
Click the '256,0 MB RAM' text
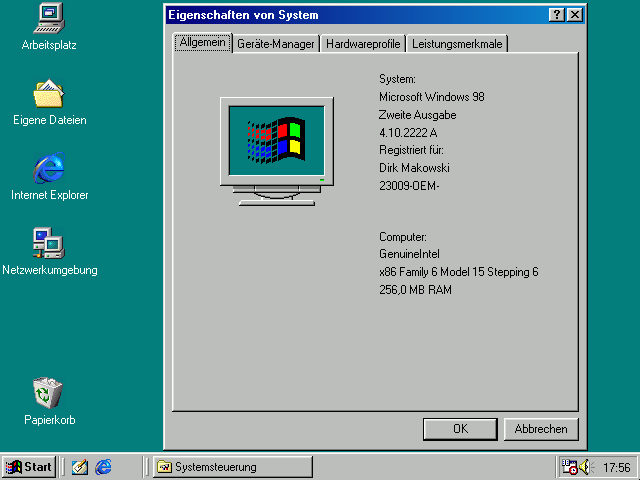415,290
